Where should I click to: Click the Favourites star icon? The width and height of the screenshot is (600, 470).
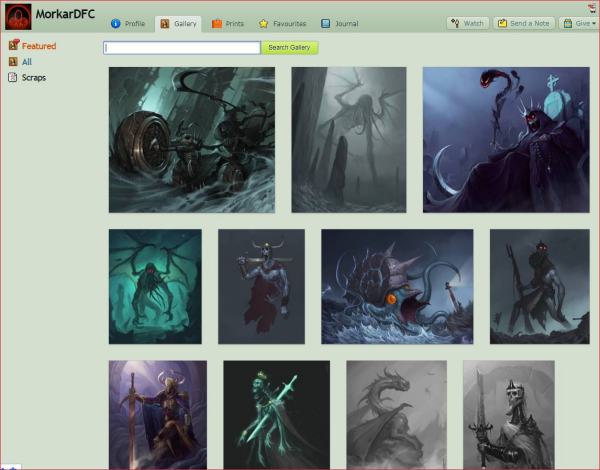263,23
